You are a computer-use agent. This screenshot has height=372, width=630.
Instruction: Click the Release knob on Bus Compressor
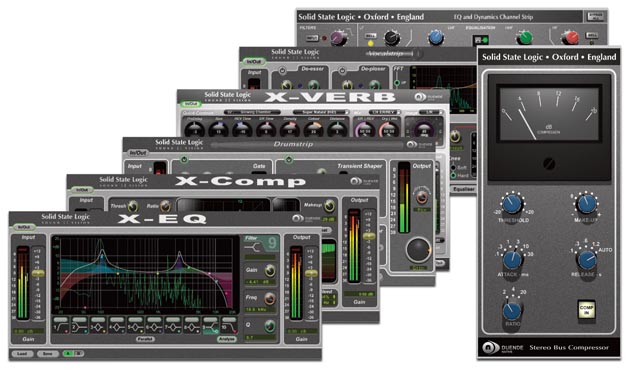click(x=587, y=260)
